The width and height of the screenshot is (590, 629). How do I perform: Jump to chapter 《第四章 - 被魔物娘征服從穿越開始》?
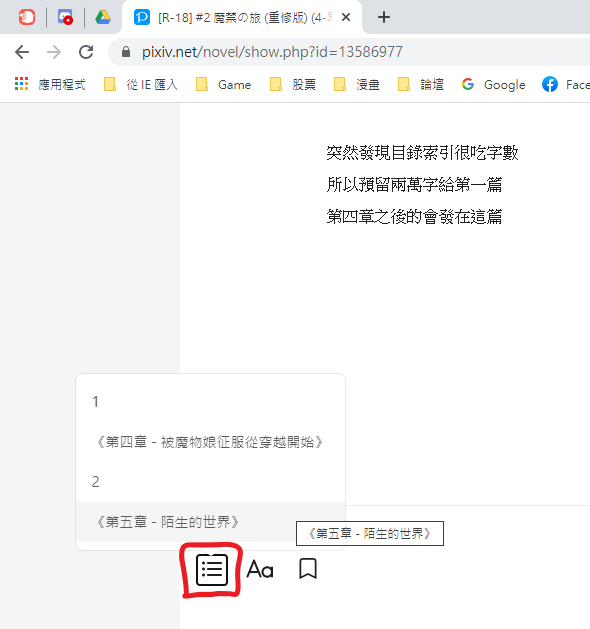(x=210, y=442)
